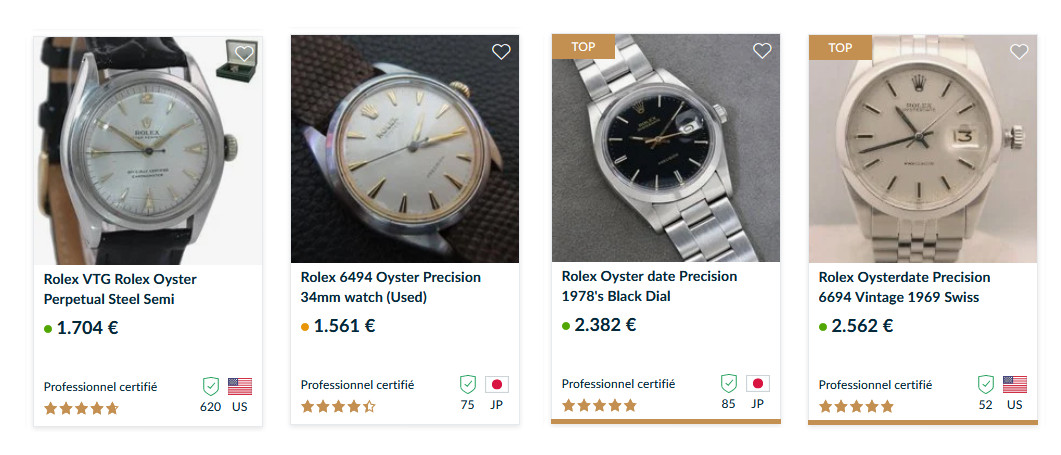Click certified shield icon on 2.382 € listing

coord(728,383)
